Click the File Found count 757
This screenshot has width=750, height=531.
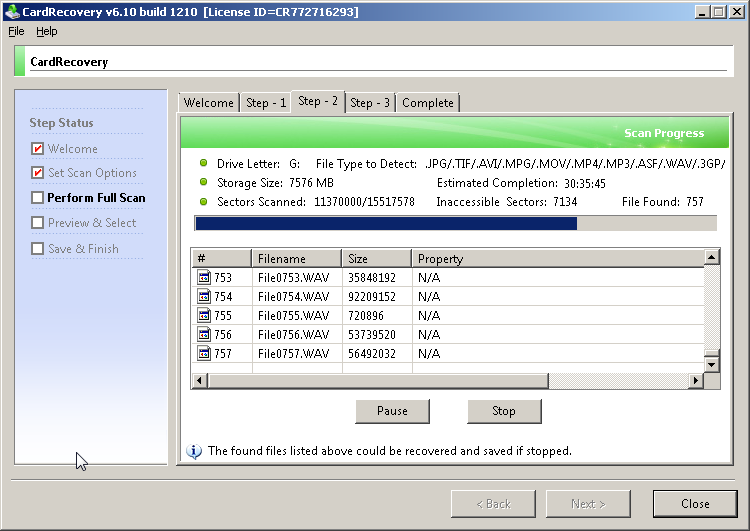[695, 202]
